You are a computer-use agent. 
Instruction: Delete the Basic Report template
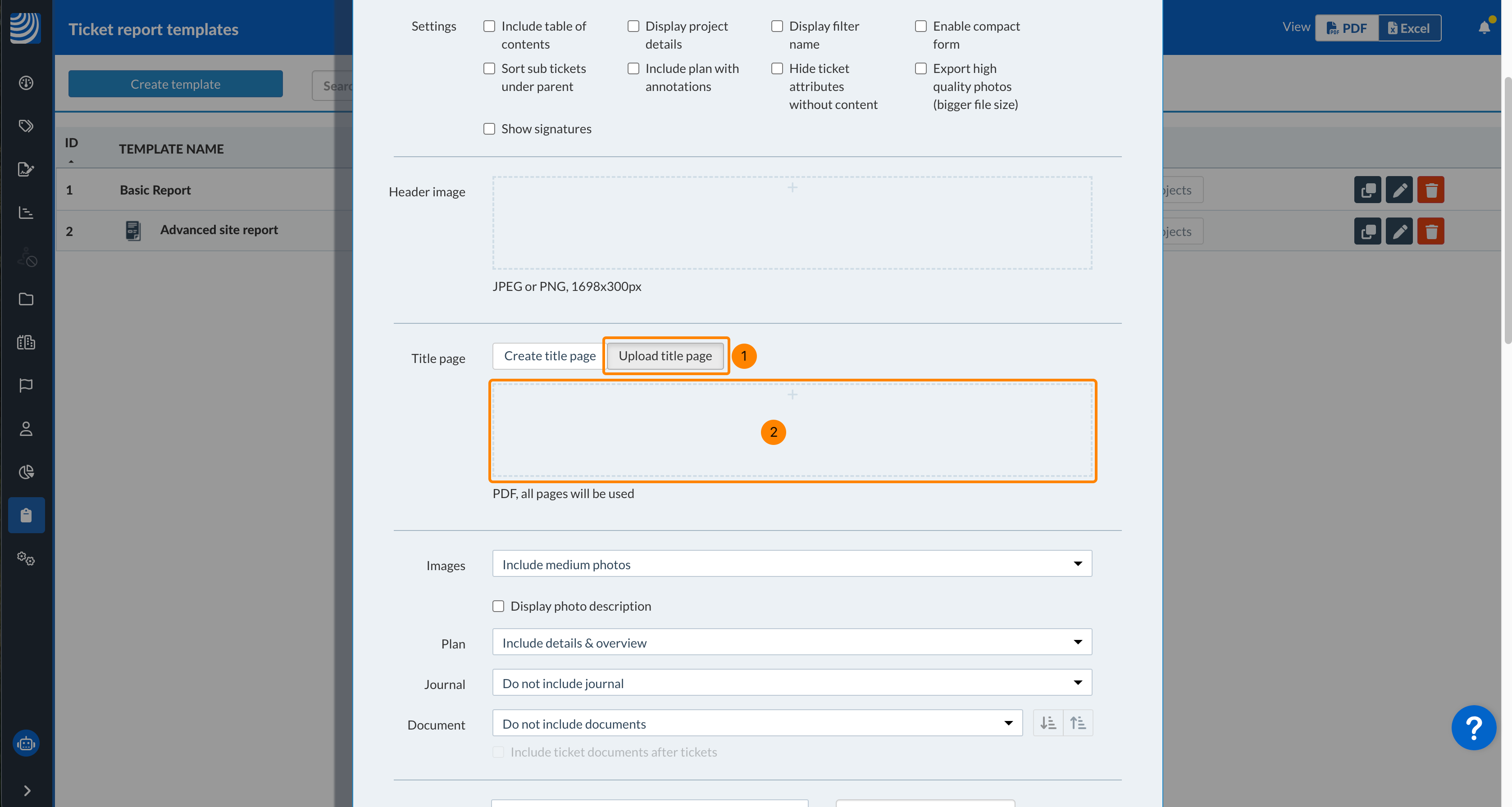[1430, 190]
